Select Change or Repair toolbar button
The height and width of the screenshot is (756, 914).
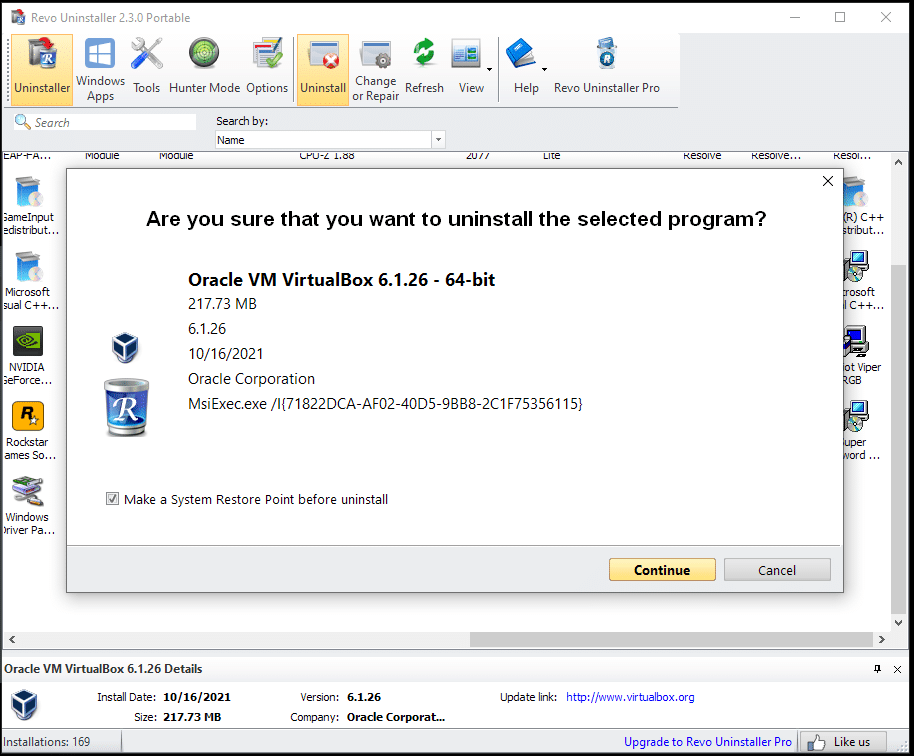(375, 69)
